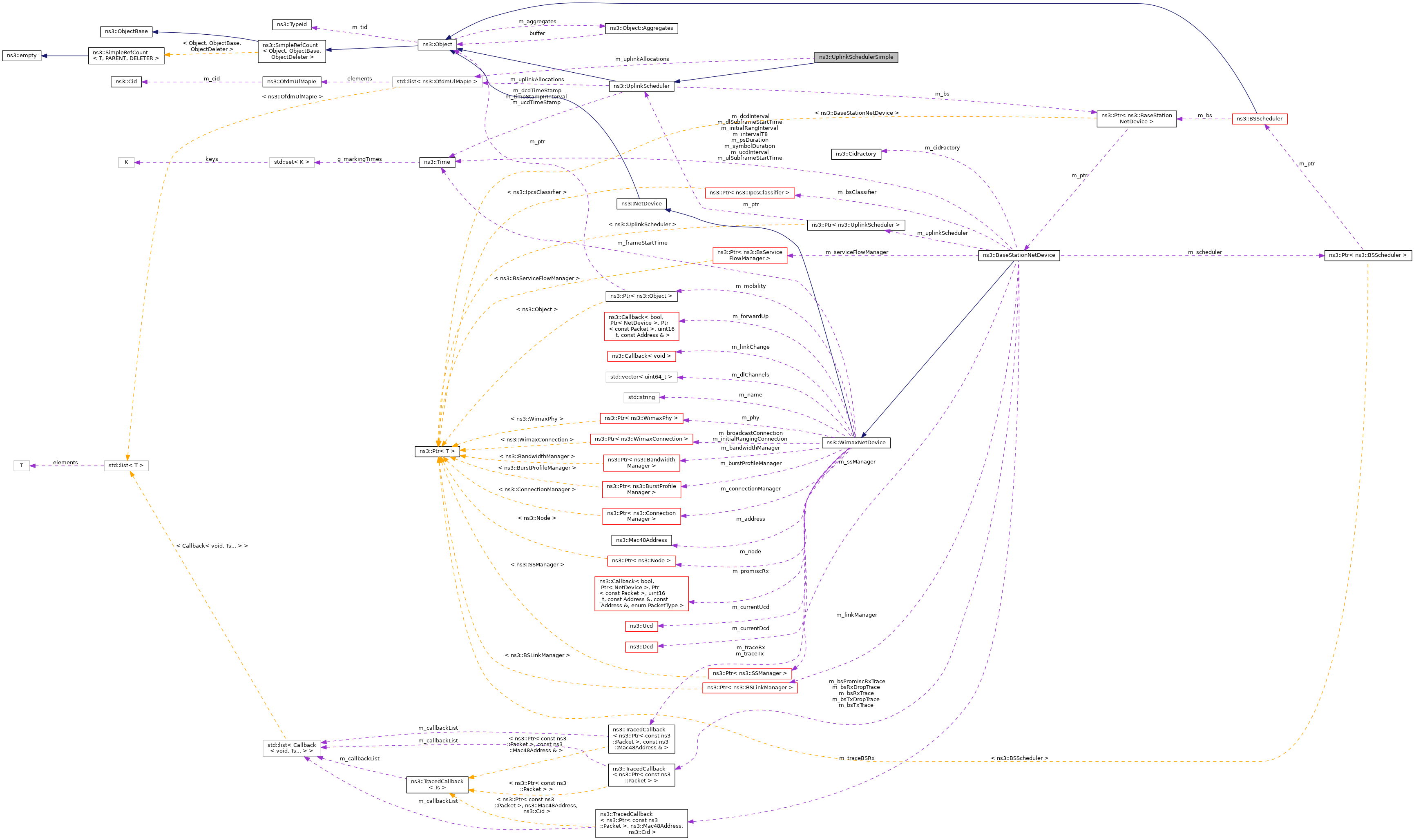Image resolution: width=1414 pixels, height=840 pixels.
Task: Open ns3::Ptr< ns3::WimaxConnection > node
Action: (x=641, y=439)
